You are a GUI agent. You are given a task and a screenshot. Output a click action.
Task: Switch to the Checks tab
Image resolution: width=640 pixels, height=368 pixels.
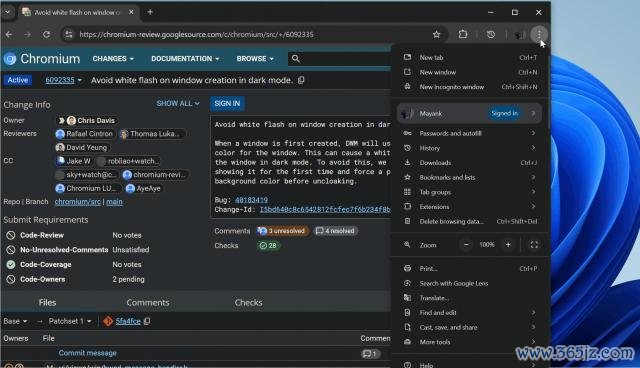248,303
